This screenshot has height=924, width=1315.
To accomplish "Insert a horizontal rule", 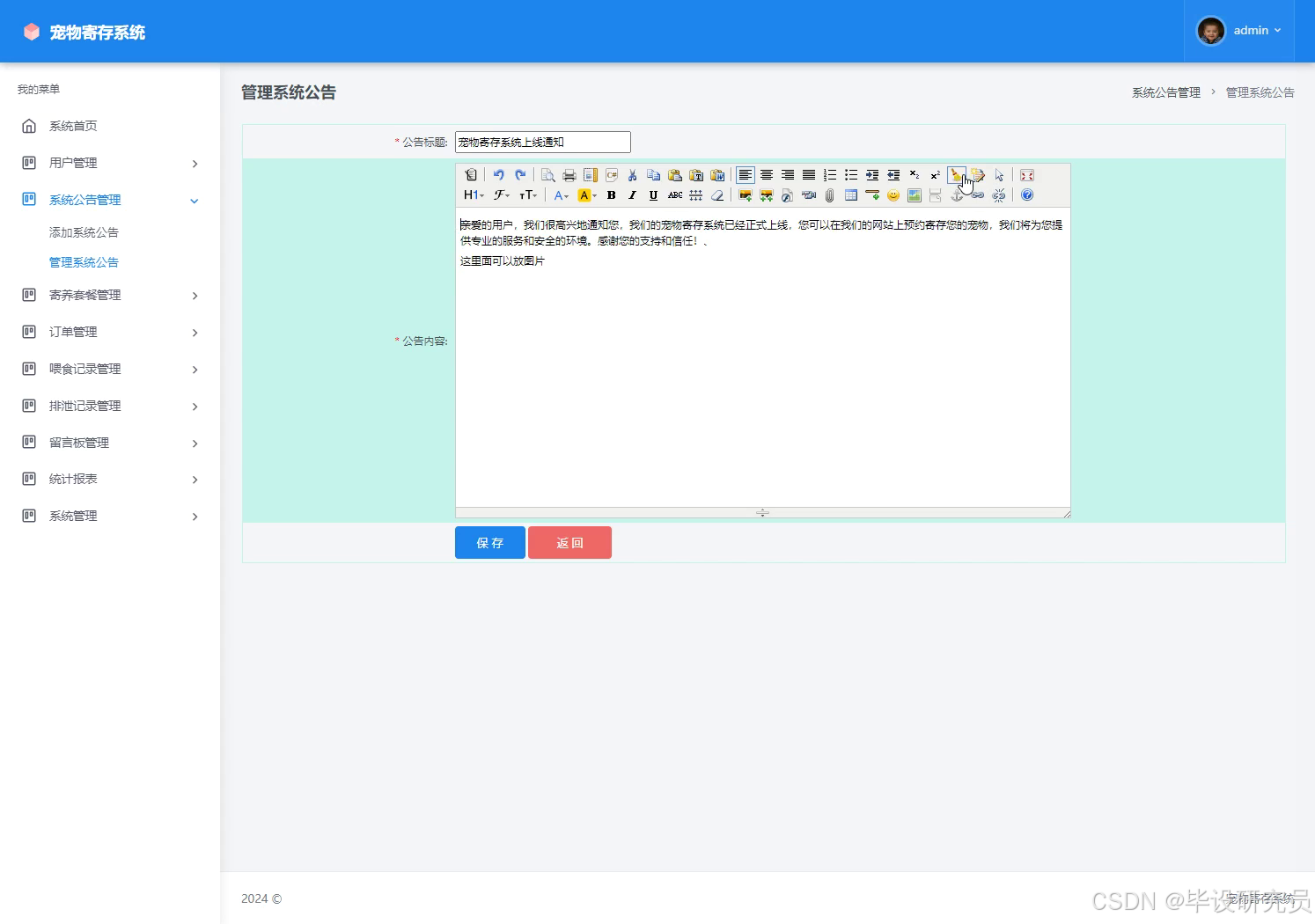I will [x=872, y=195].
